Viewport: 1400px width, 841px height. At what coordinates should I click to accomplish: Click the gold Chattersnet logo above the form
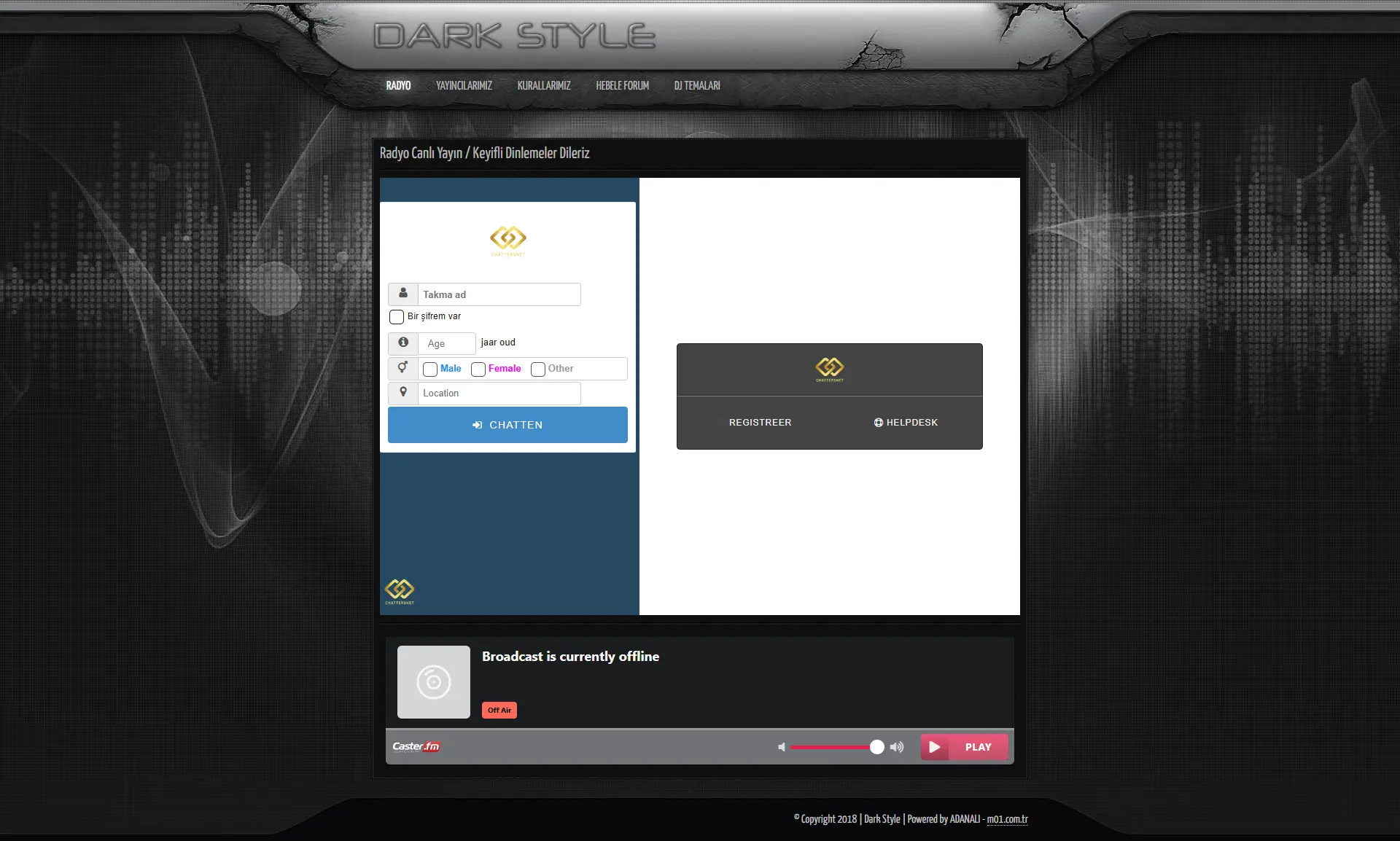(508, 240)
